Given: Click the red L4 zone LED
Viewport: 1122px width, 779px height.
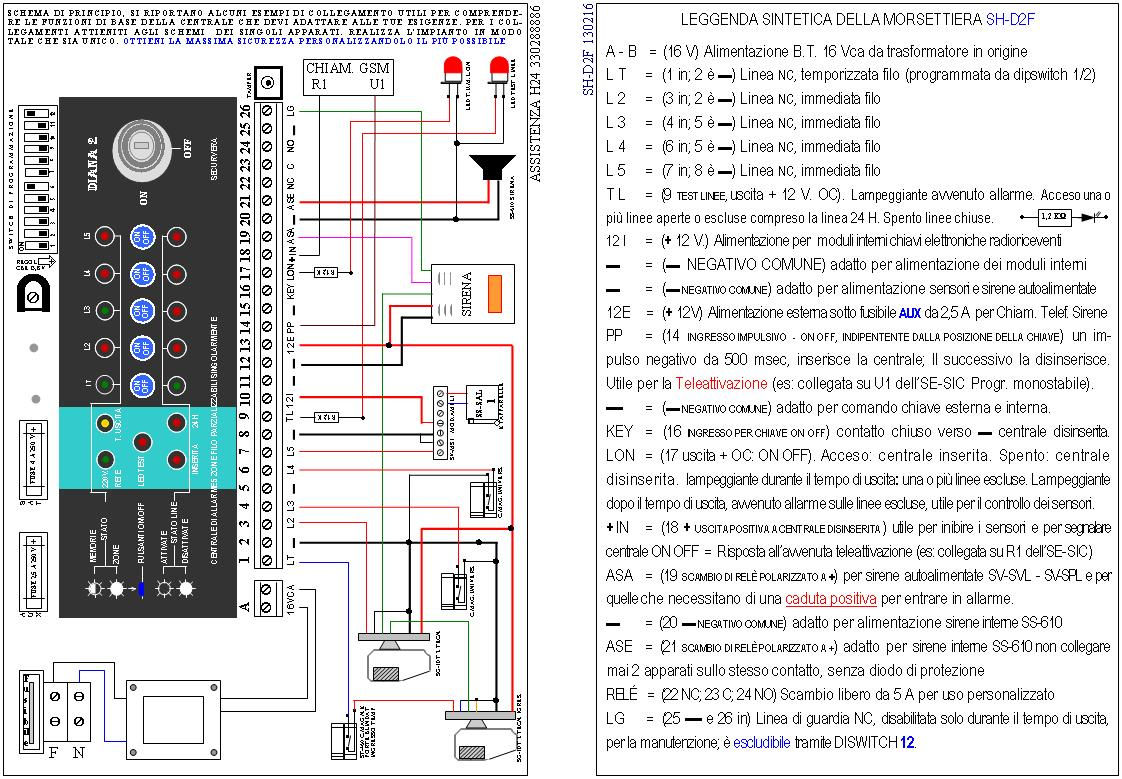Looking at the screenshot, I should click(105, 273).
